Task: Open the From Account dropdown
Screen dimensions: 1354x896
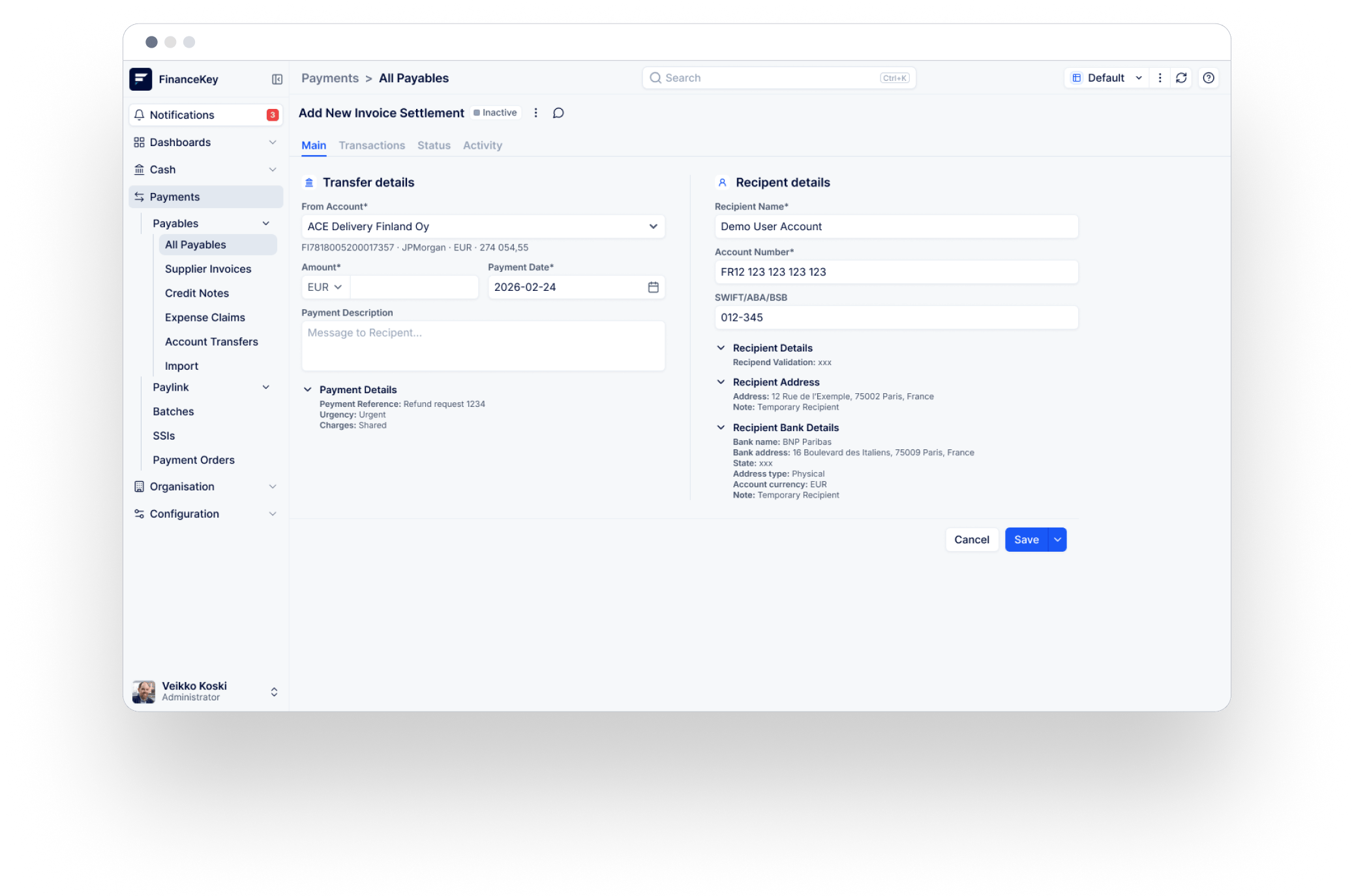Action: click(x=483, y=227)
